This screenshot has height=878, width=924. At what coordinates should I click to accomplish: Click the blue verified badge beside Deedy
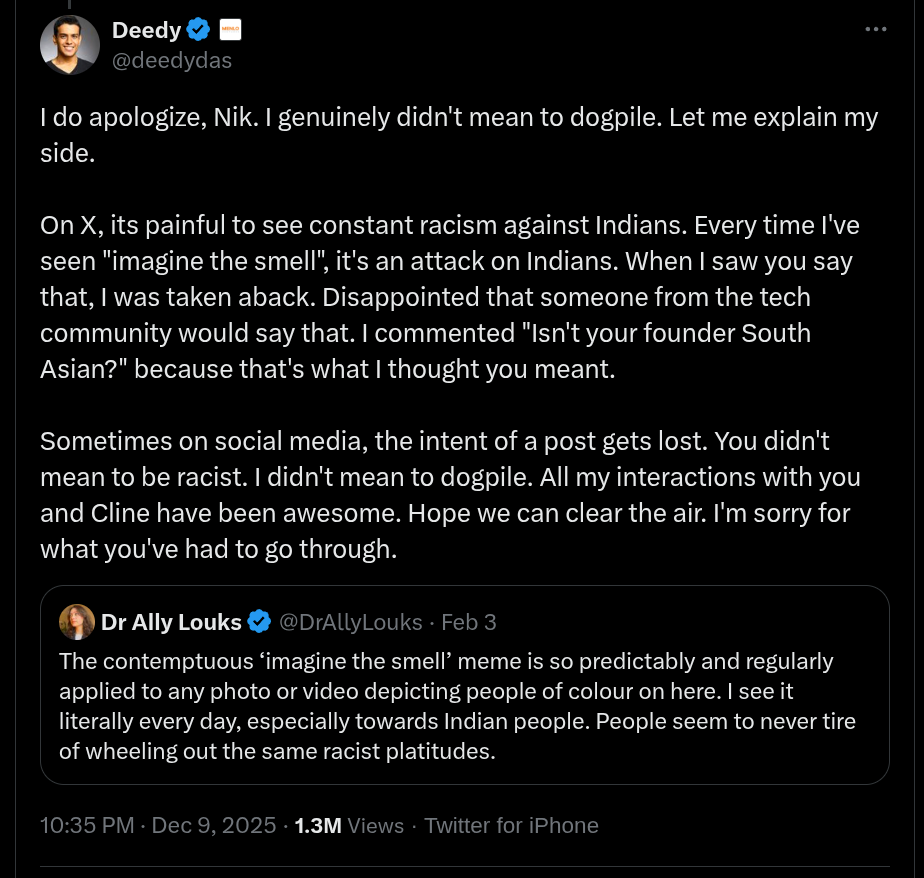coord(199,29)
